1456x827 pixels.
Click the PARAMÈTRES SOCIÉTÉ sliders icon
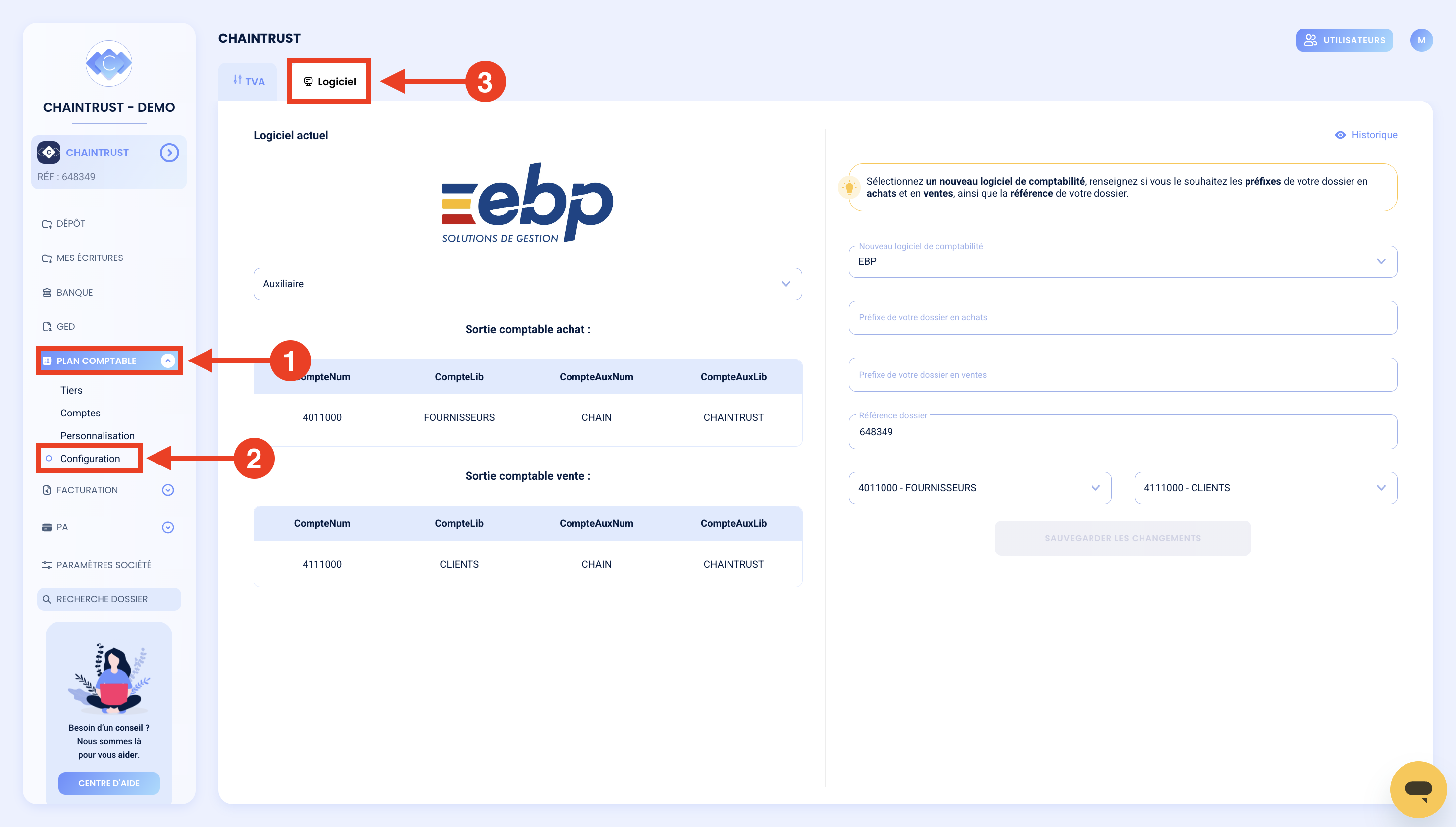coord(47,565)
